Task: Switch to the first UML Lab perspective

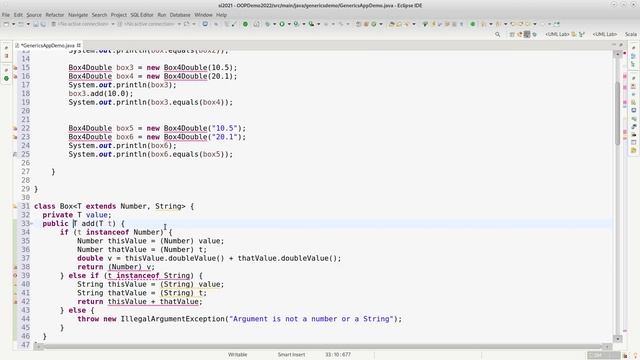Action: [x=557, y=34]
